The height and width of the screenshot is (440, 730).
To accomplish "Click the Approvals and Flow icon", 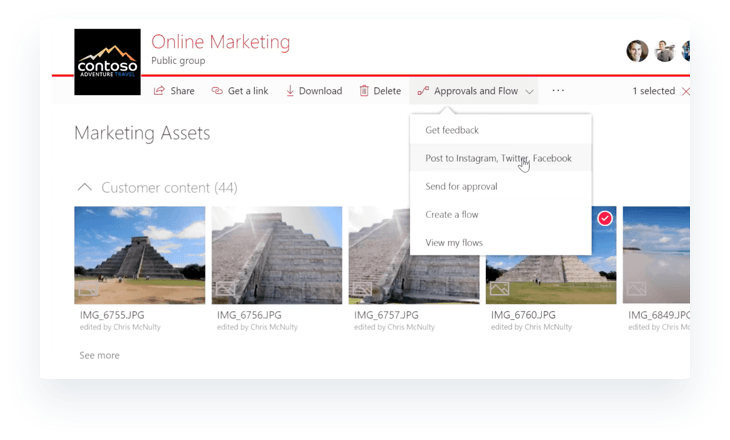I will 423,91.
